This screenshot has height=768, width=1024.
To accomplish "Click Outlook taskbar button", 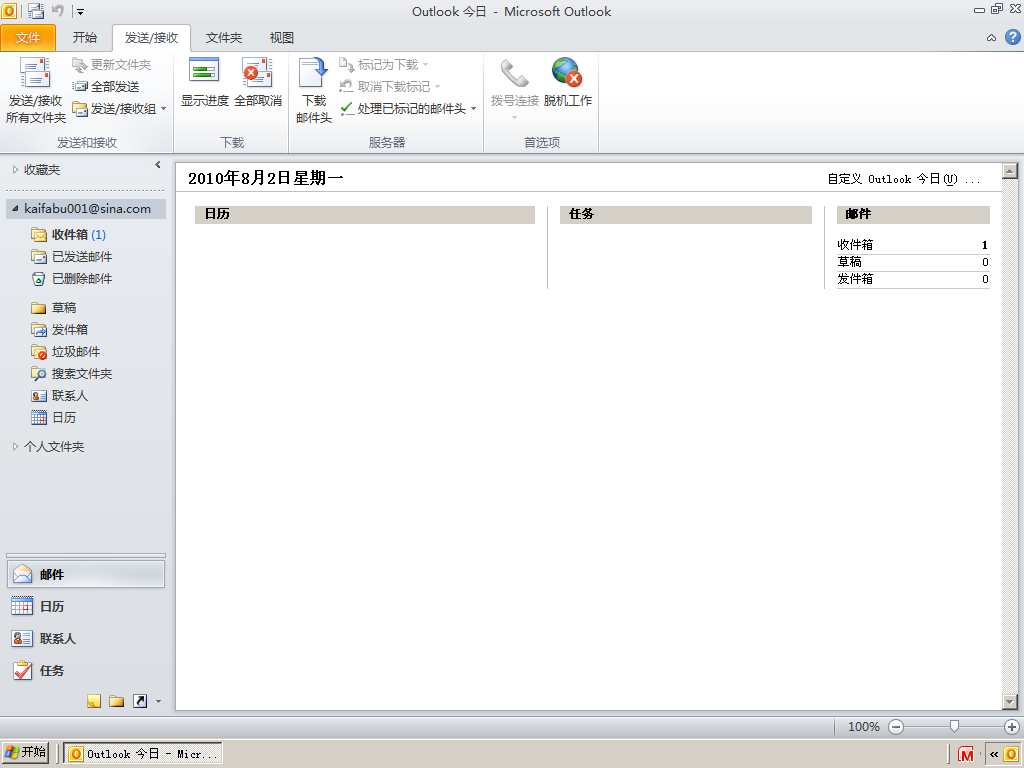I will 143,754.
